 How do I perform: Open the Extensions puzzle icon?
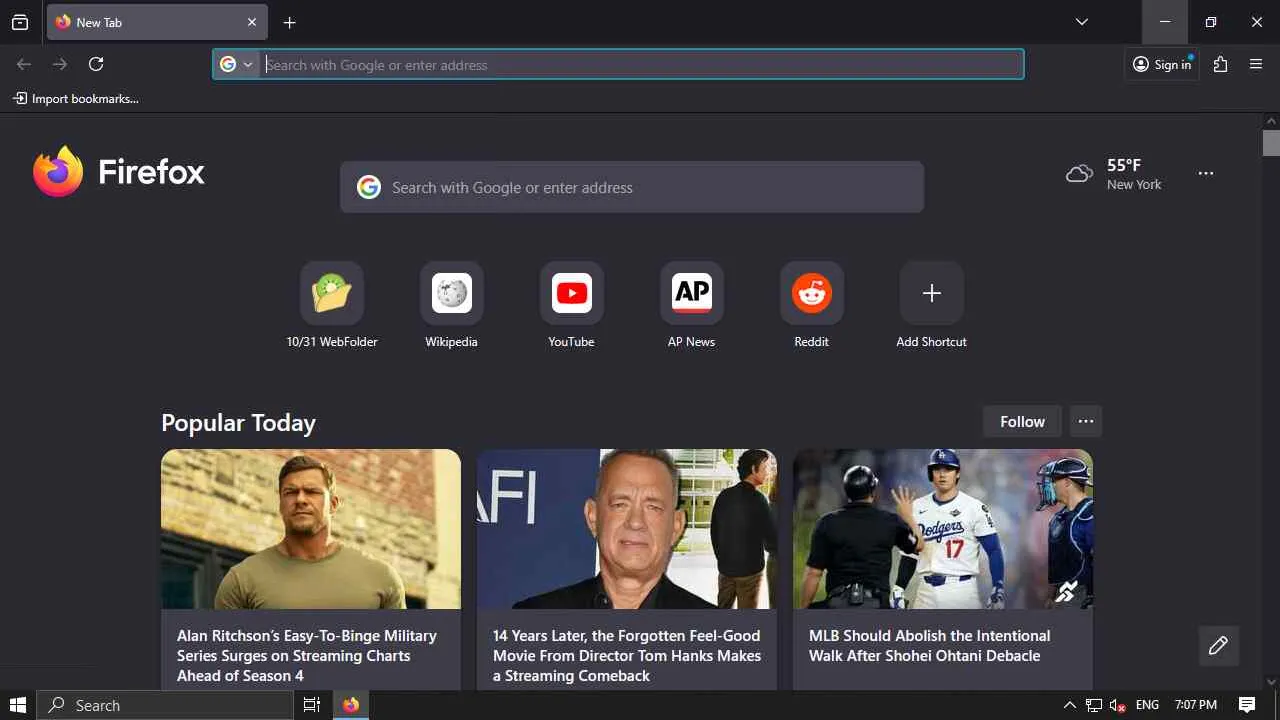point(1220,64)
